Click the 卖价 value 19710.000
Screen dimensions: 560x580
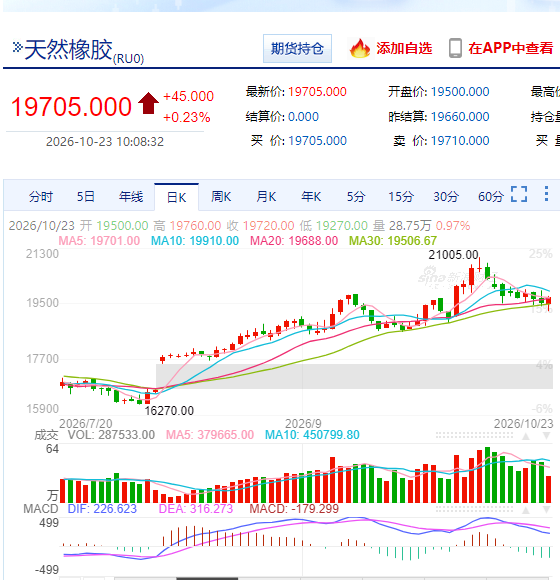[x=460, y=141]
